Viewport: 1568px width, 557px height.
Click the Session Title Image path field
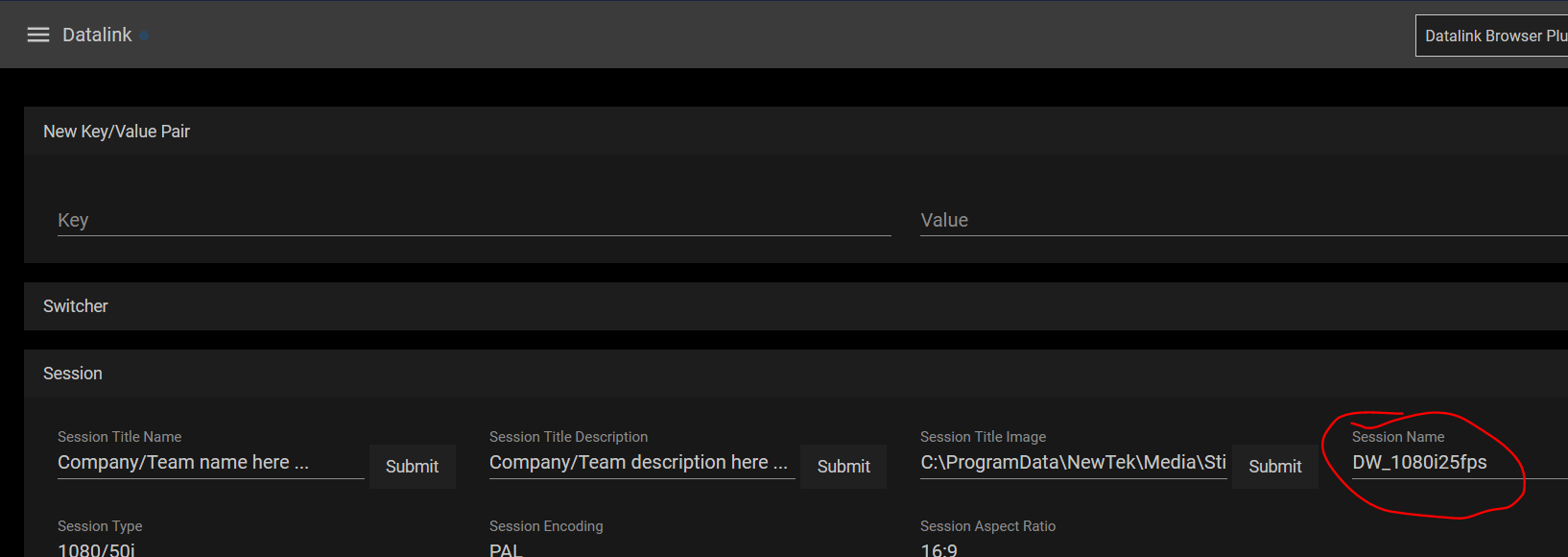pyautogui.click(x=1073, y=463)
